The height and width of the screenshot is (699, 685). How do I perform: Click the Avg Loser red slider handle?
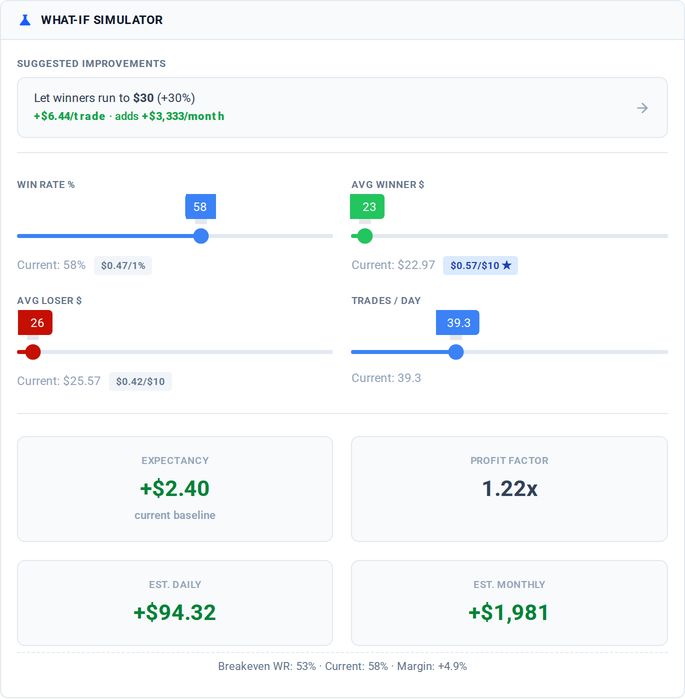click(33, 352)
